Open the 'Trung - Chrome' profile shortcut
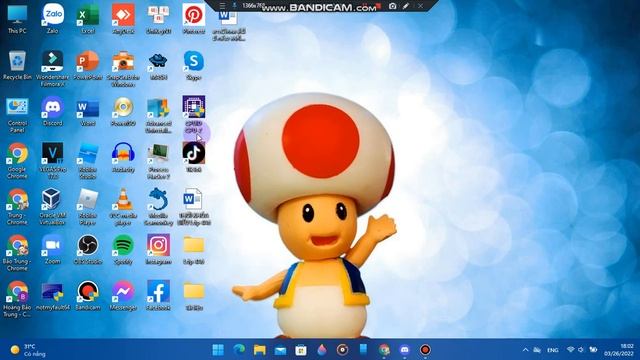 [x=17, y=207]
